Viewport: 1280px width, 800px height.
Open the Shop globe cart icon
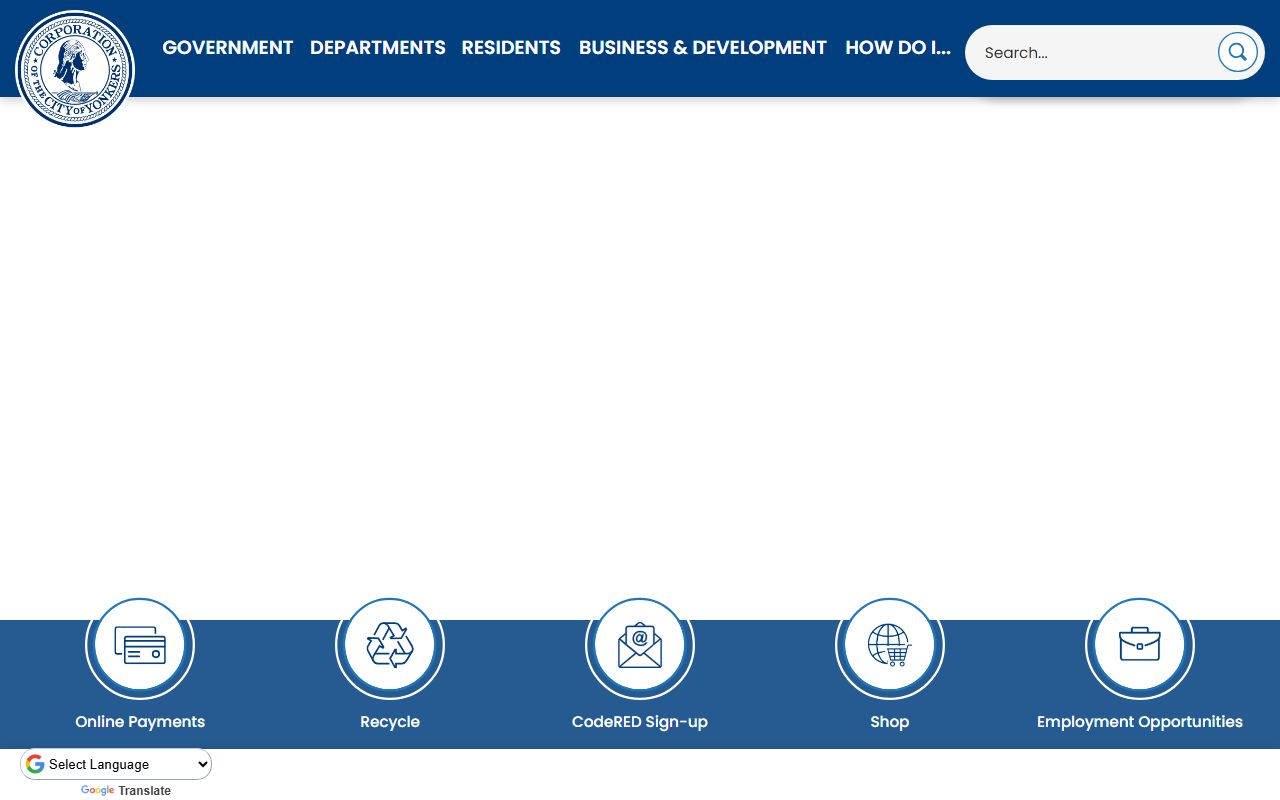(x=890, y=646)
